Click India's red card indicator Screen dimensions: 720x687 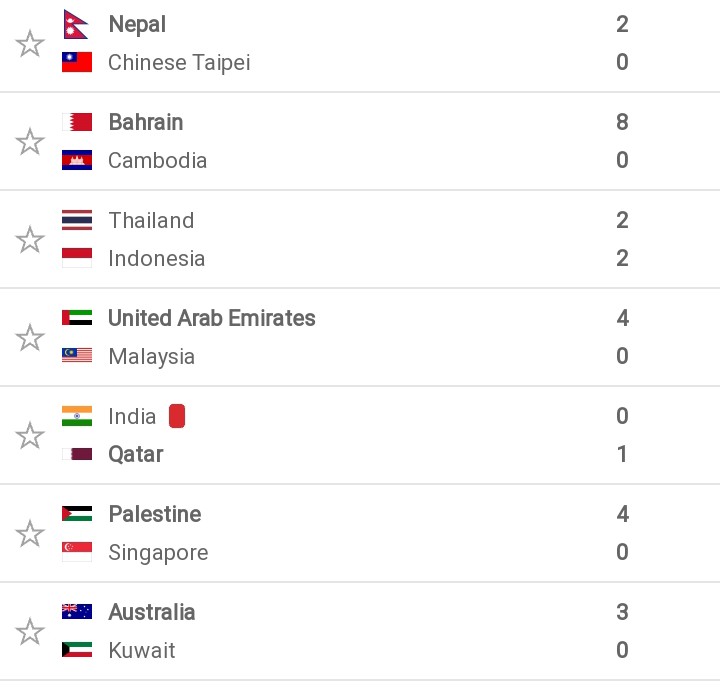pyautogui.click(x=177, y=416)
